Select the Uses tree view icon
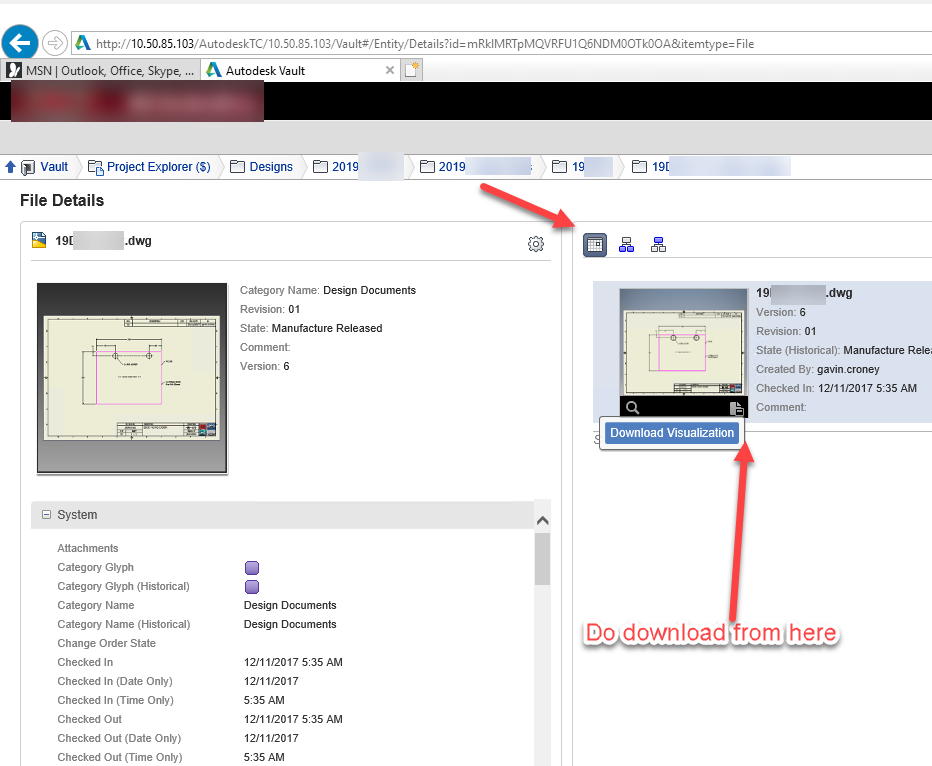 (626, 245)
